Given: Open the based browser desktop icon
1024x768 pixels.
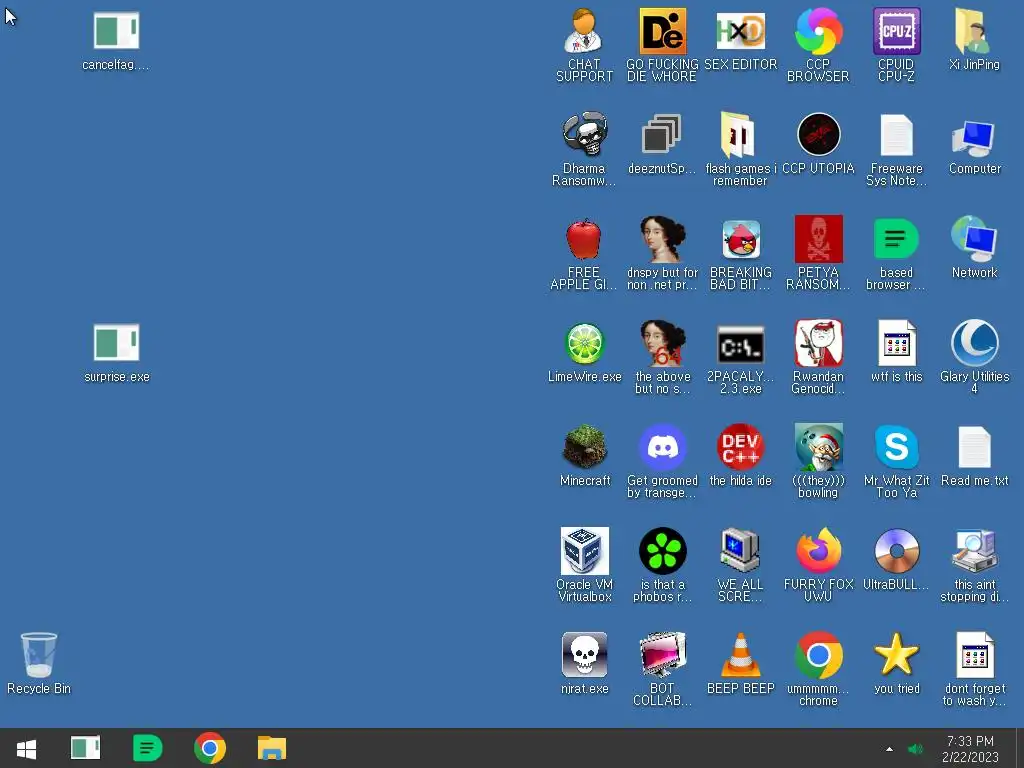Looking at the screenshot, I should click(897, 239).
